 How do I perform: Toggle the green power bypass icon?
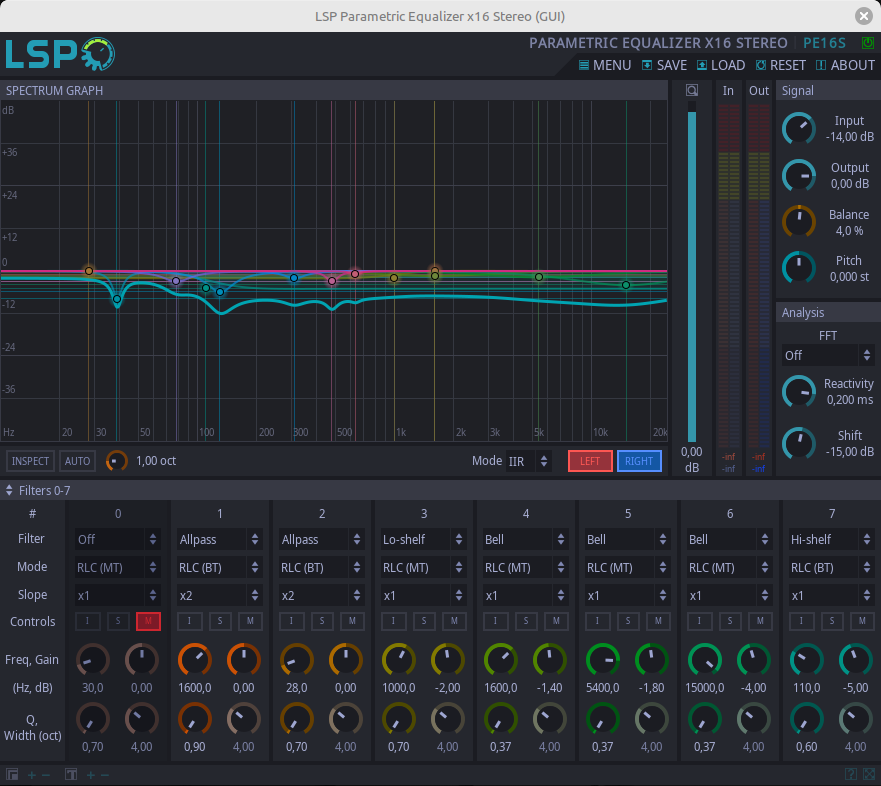pyautogui.click(x=868, y=43)
